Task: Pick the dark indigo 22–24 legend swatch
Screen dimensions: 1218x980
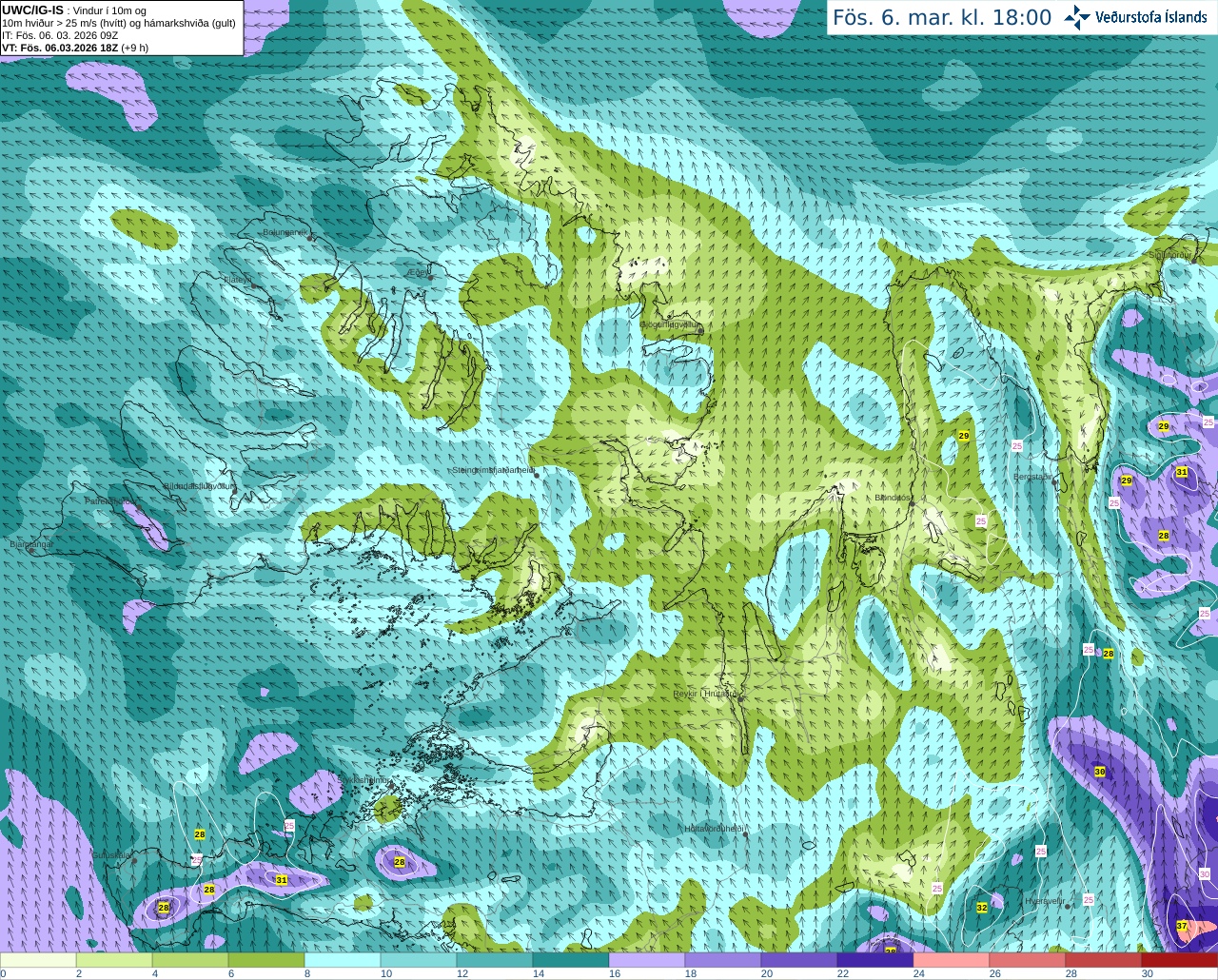Action: point(875,960)
